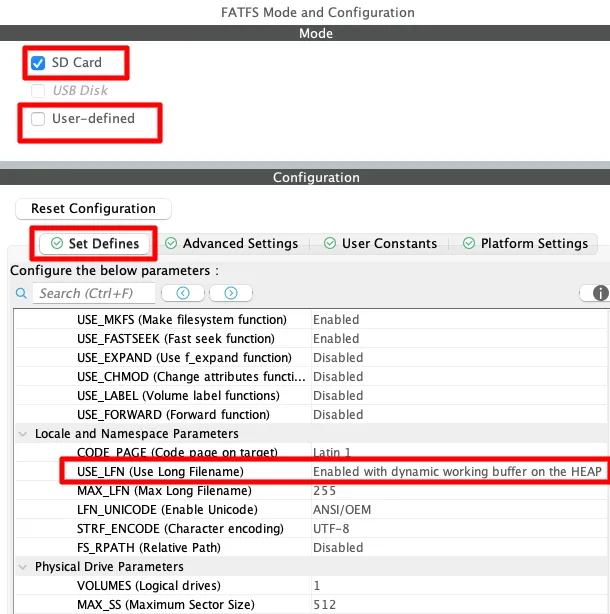This screenshot has width=610, height=614.
Task: Select the USE_FORWARD (Forward function) label
Action: tap(173, 415)
